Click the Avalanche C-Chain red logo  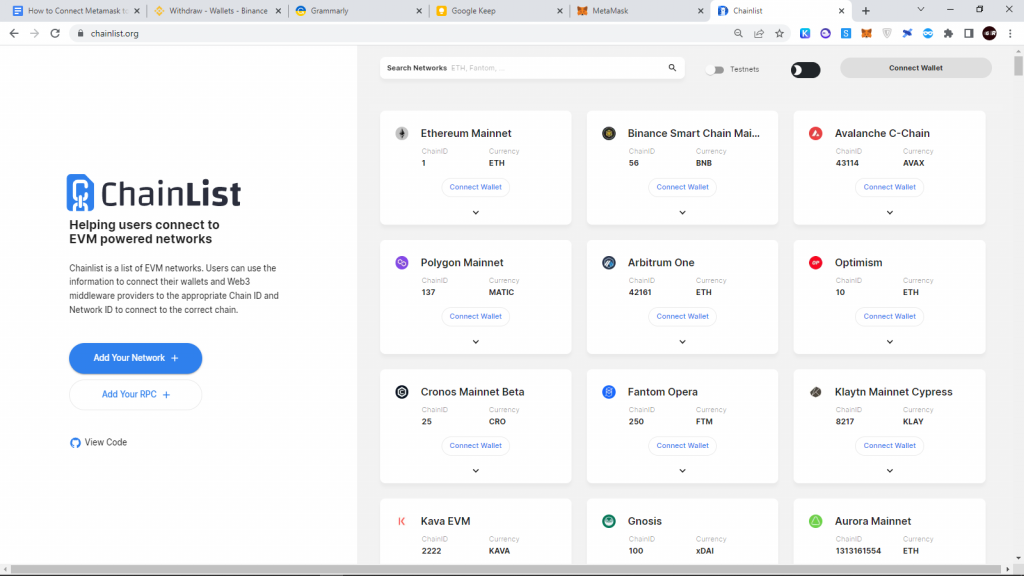click(x=815, y=132)
